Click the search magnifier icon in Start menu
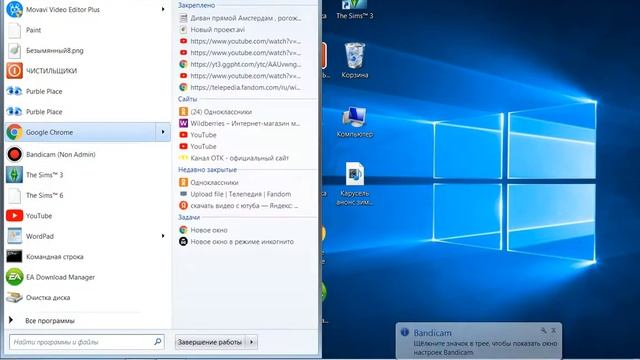Viewport: 640px width, 360px height. click(x=158, y=341)
